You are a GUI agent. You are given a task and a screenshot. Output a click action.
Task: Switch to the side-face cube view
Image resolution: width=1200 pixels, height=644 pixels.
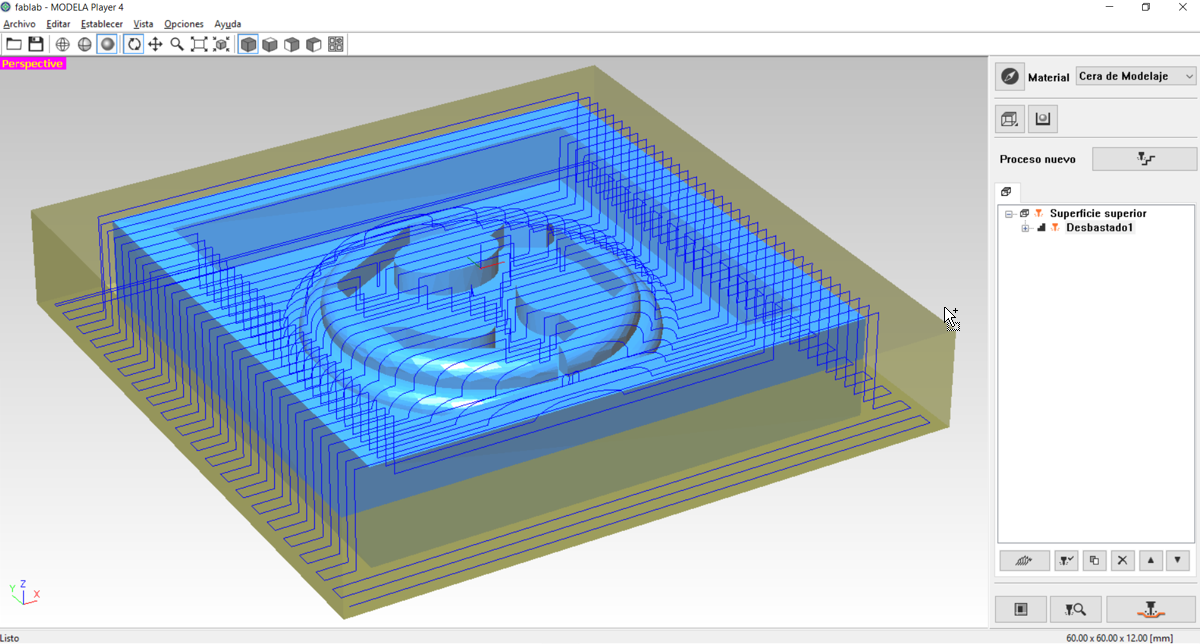[x=314, y=44]
